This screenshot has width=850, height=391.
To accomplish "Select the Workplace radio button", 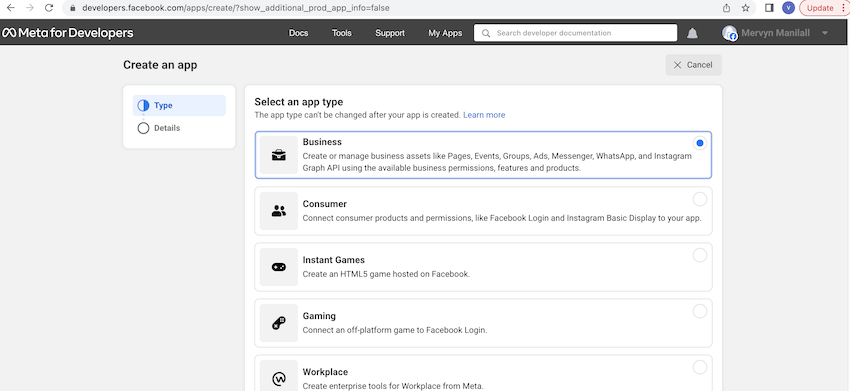I will pyautogui.click(x=700, y=367).
